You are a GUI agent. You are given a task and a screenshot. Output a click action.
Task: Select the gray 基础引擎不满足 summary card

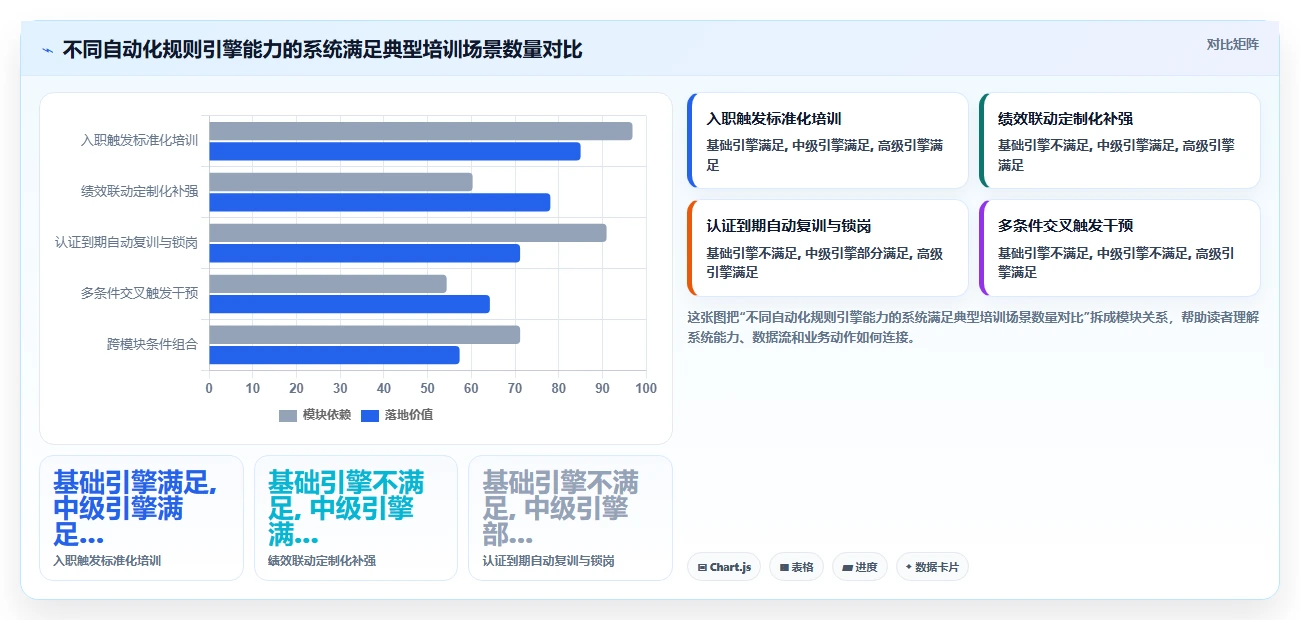pyautogui.click(x=570, y=518)
